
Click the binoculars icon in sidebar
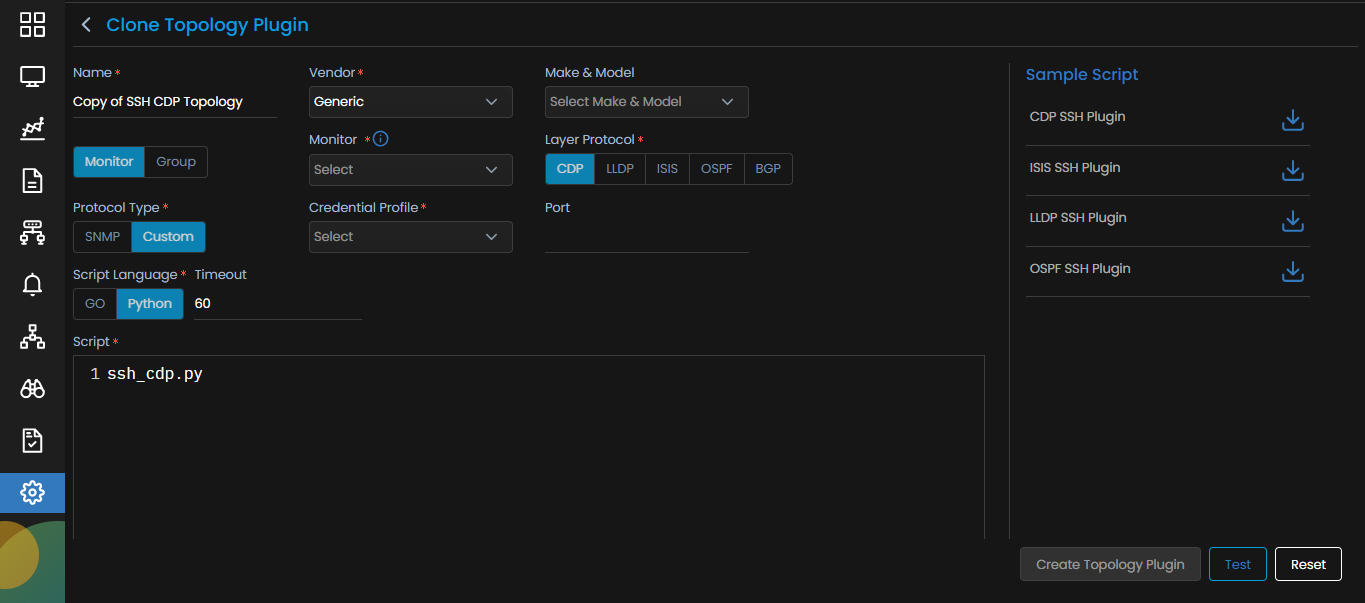click(x=32, y=389)
